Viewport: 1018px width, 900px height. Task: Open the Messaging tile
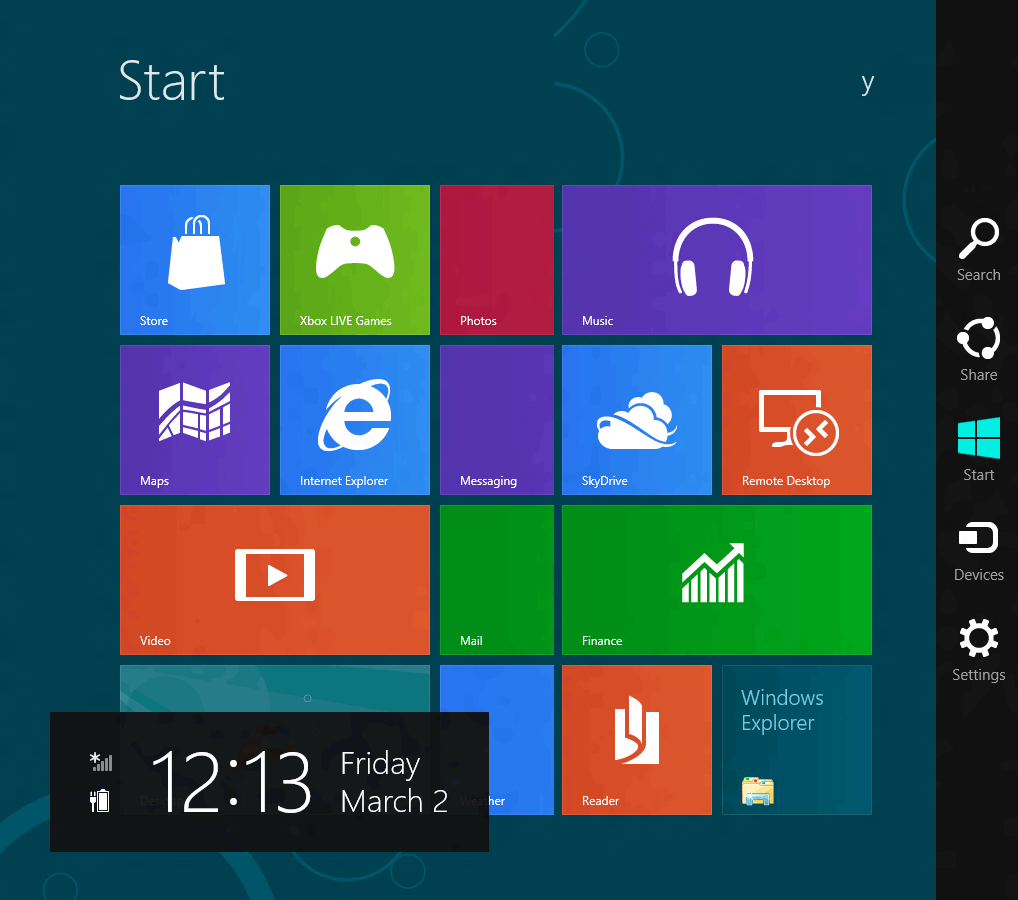497,420
